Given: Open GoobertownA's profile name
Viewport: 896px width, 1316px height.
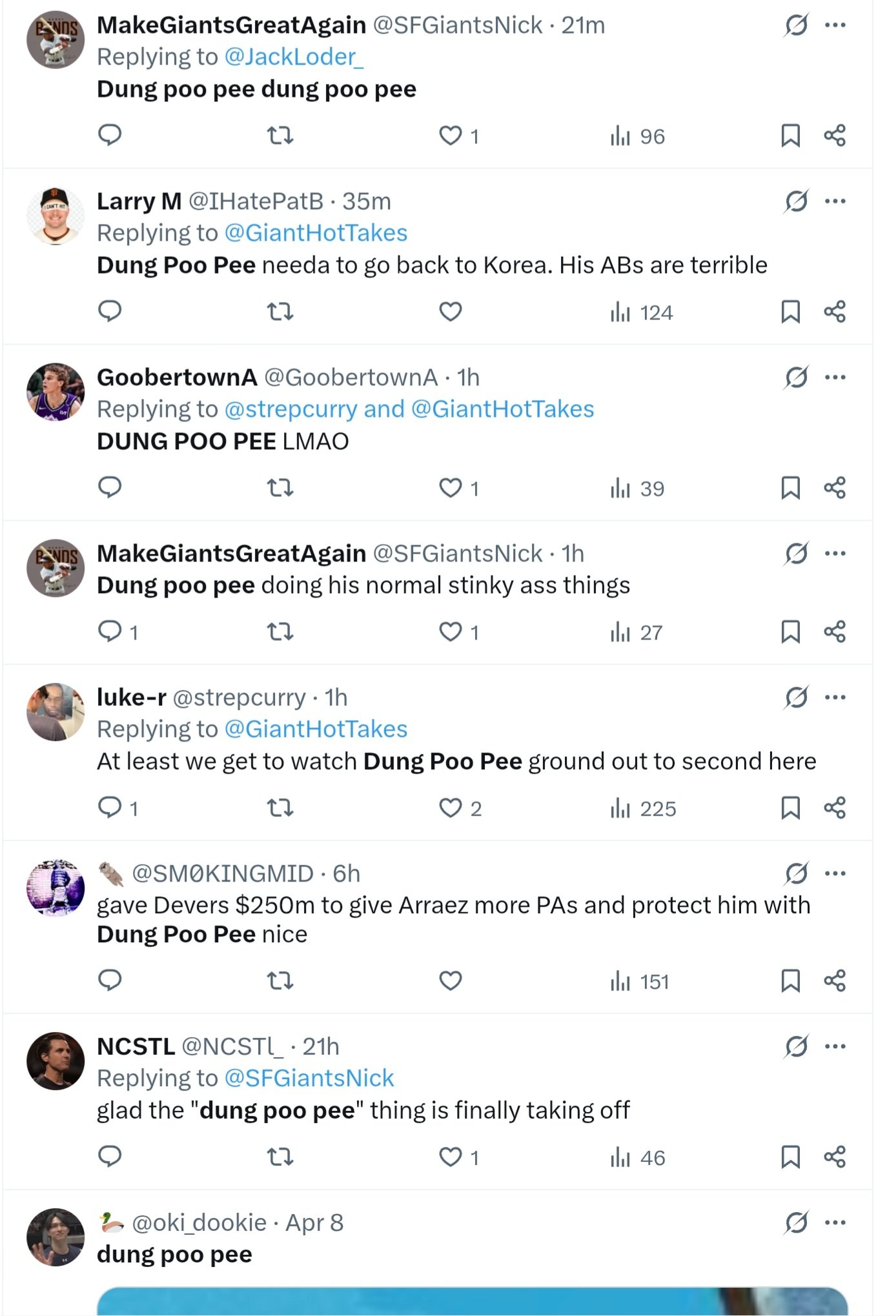Looking at the screenshot, I should pos(177,378).
